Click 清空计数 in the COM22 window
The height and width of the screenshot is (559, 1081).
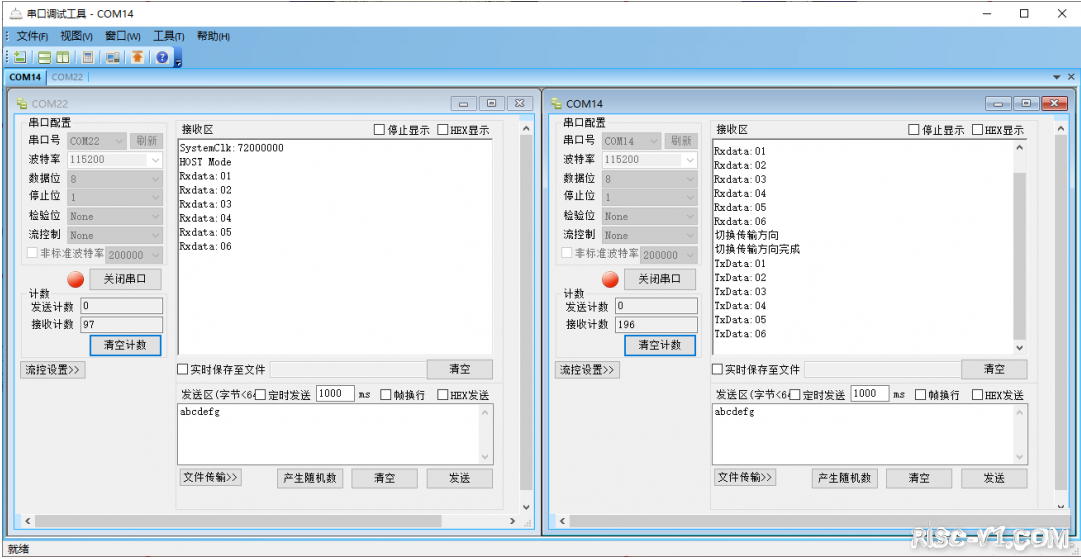(125, 345)
